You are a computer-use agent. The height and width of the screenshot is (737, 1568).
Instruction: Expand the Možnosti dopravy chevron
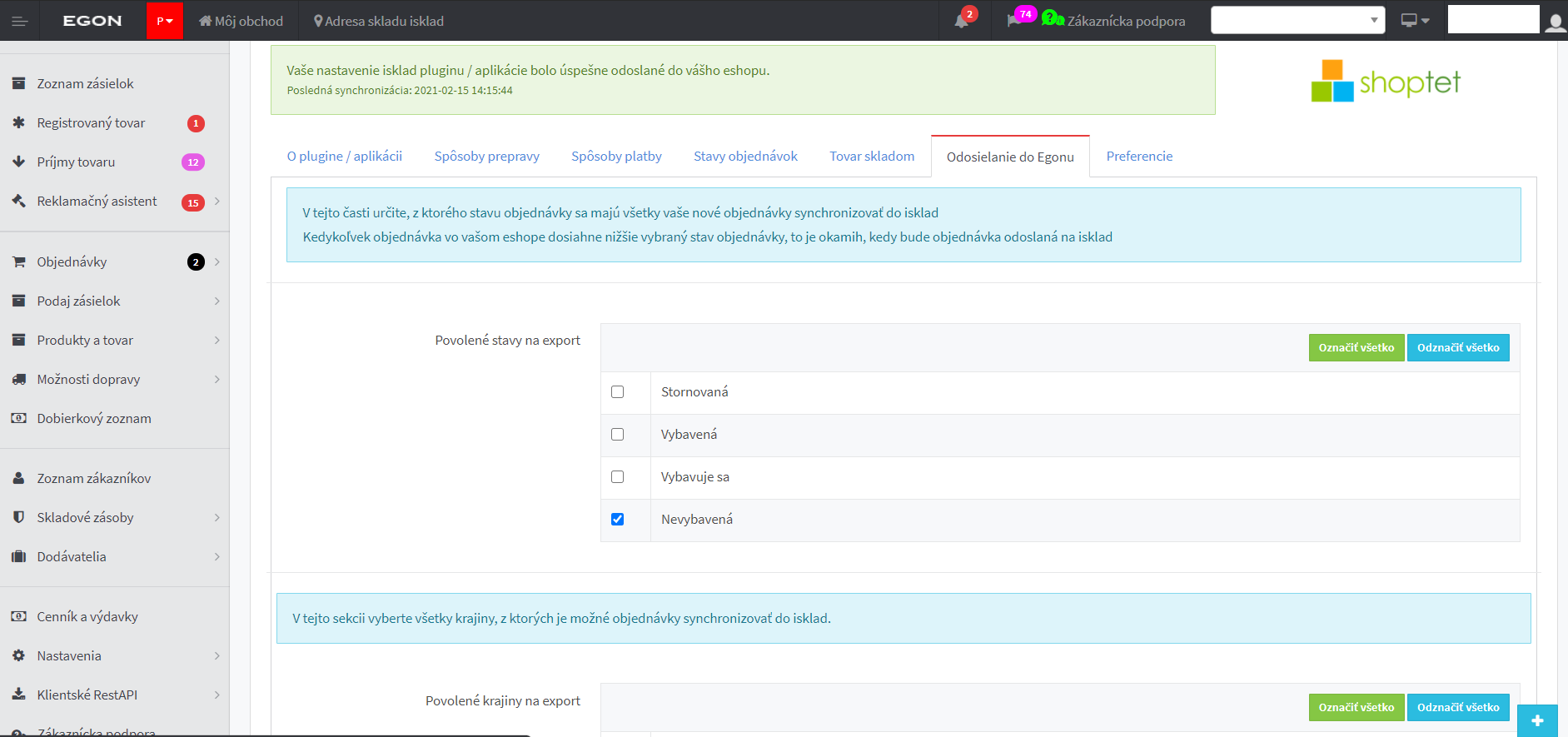click(217, 379)
